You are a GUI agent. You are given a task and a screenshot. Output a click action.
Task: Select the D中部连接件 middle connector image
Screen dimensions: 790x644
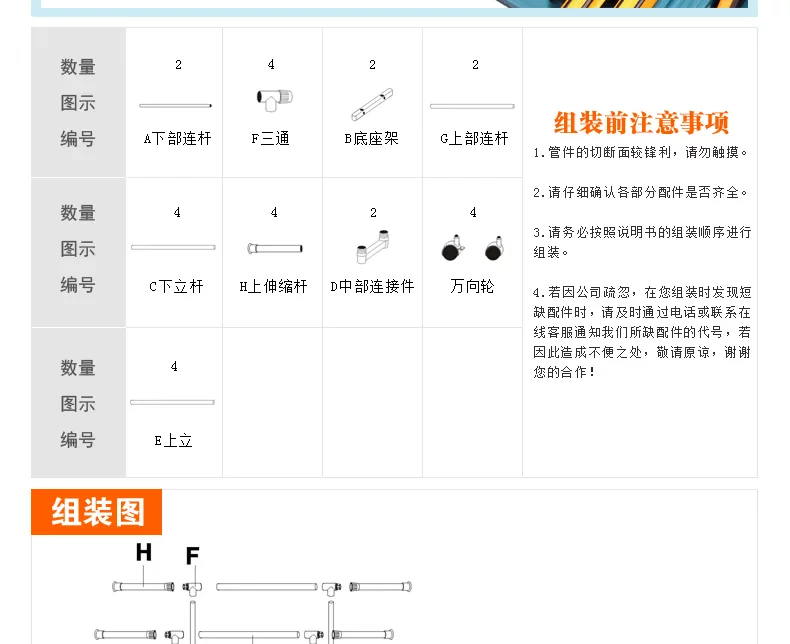click(x=371, y=247)
